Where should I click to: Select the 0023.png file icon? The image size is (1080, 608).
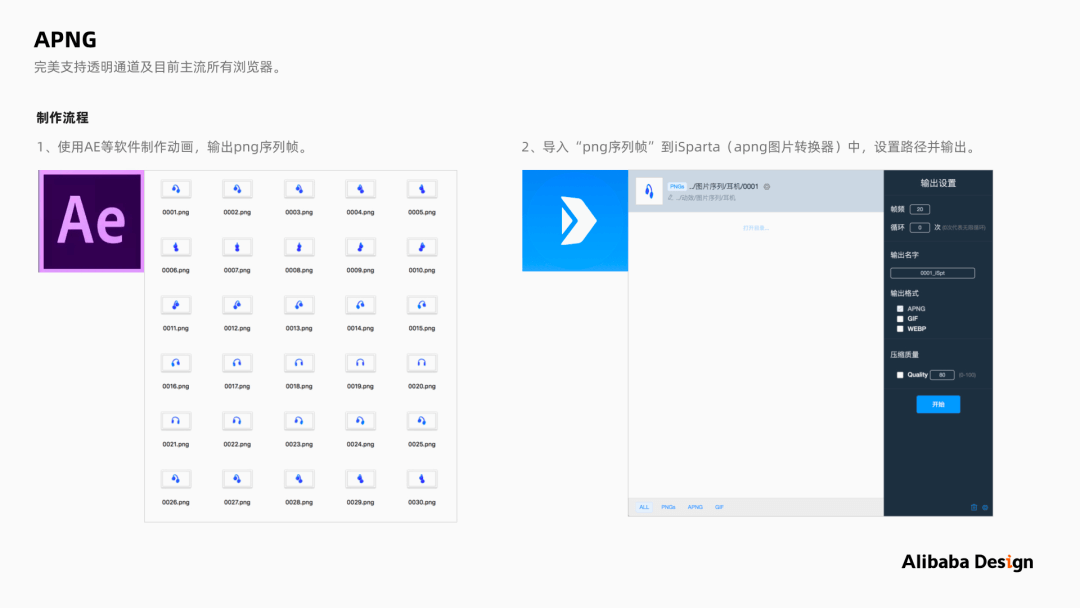pos(299,421)
